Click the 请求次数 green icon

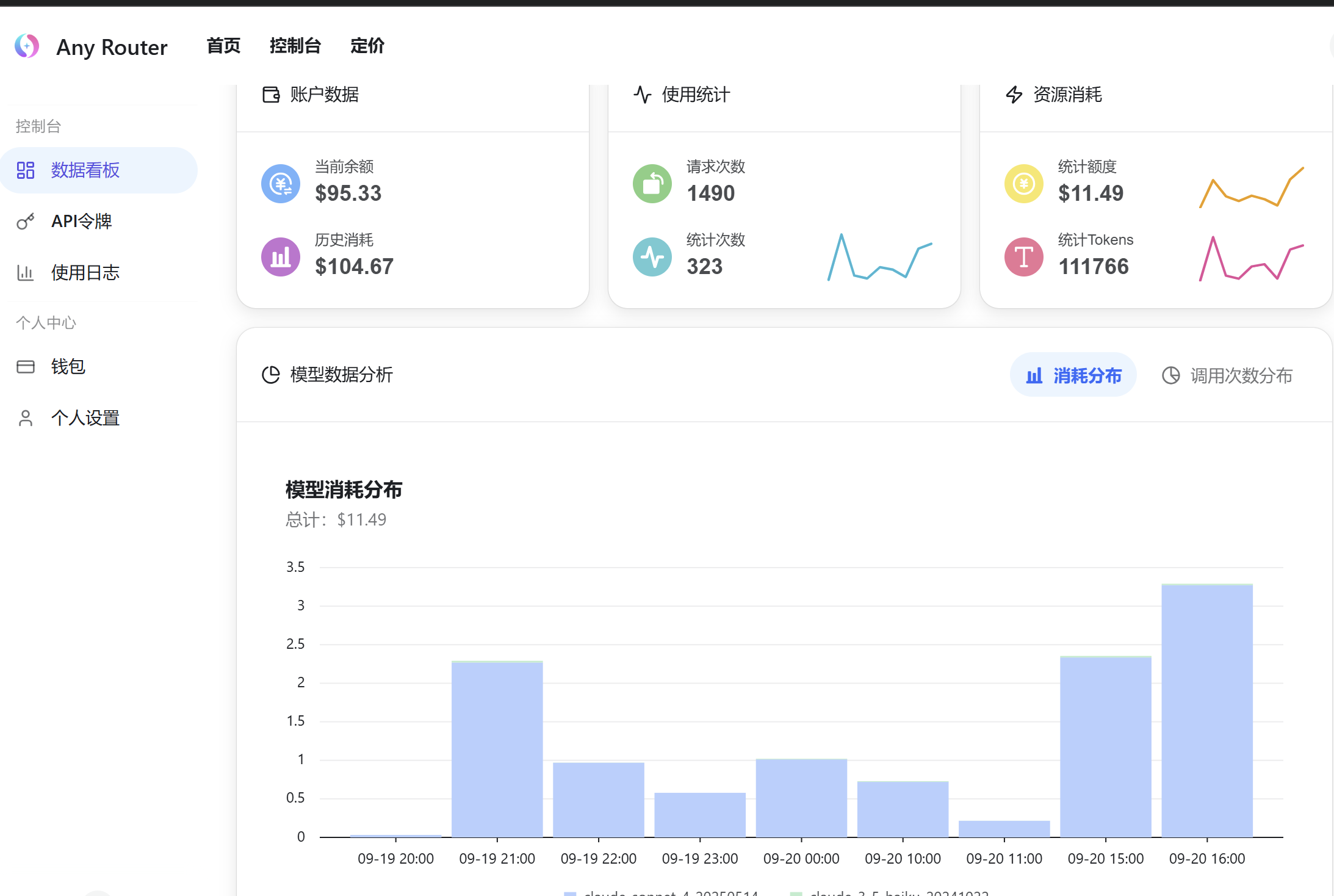tap(652, 184)
